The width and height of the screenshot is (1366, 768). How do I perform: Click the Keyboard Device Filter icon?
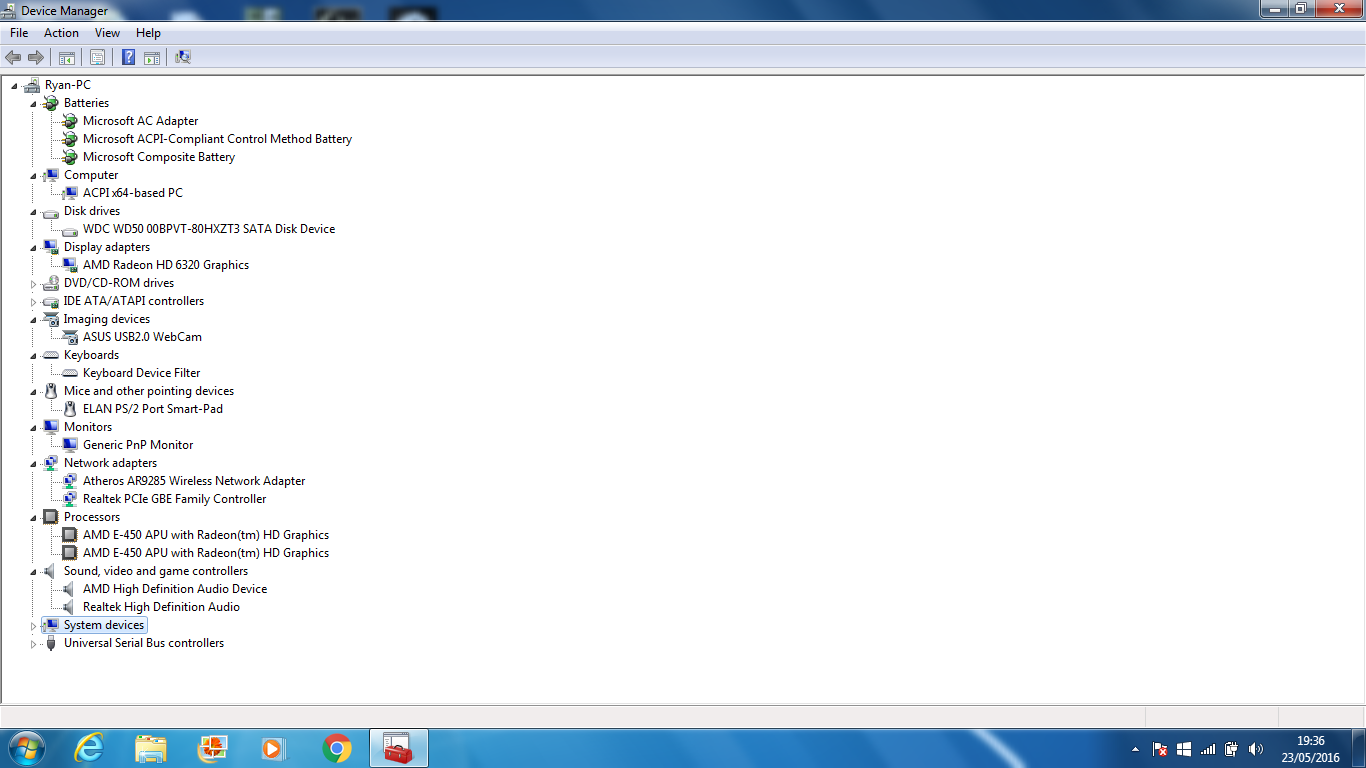[x=69, y=373]
